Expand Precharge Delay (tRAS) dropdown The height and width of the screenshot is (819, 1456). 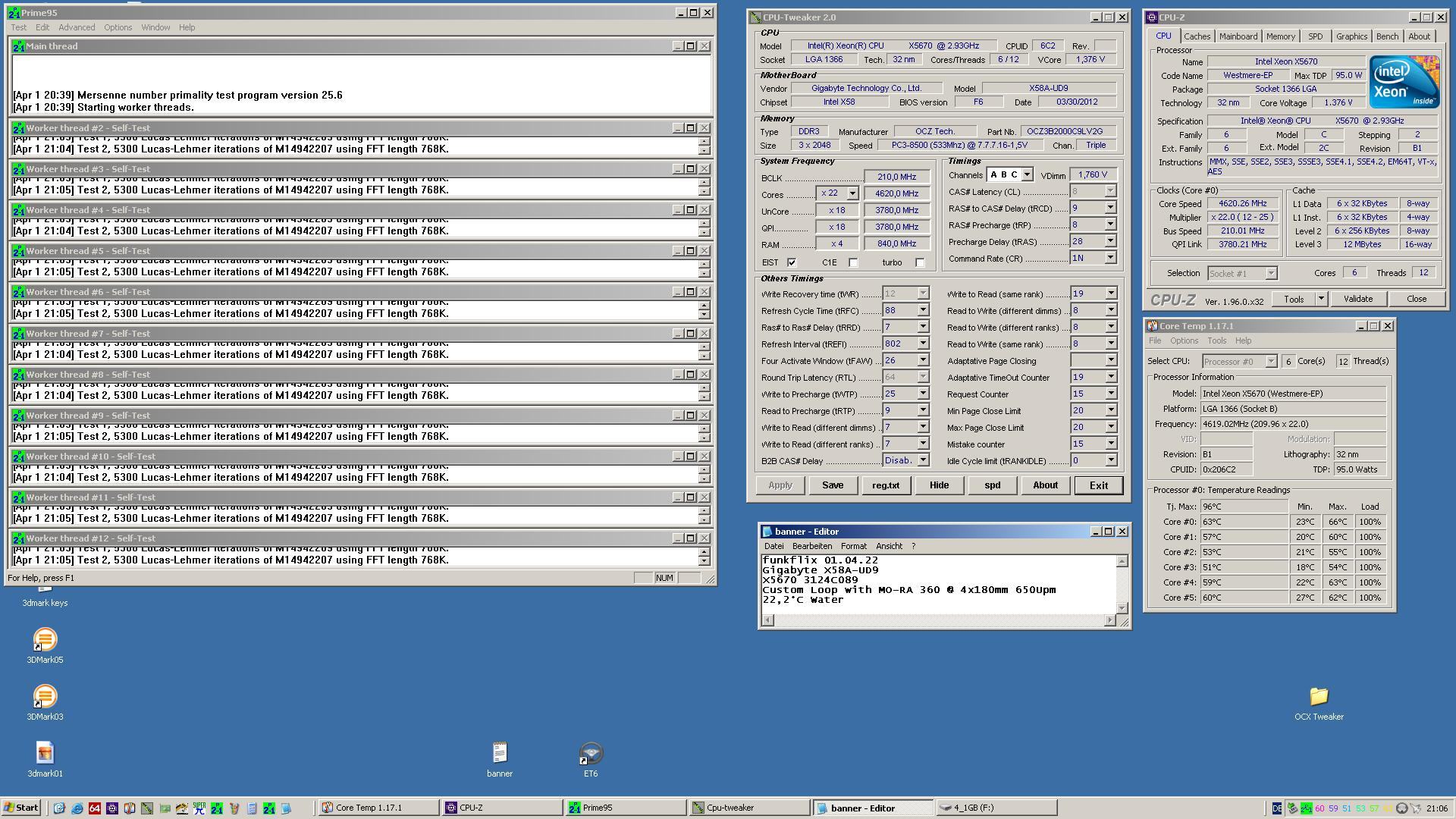(1110, 241)
